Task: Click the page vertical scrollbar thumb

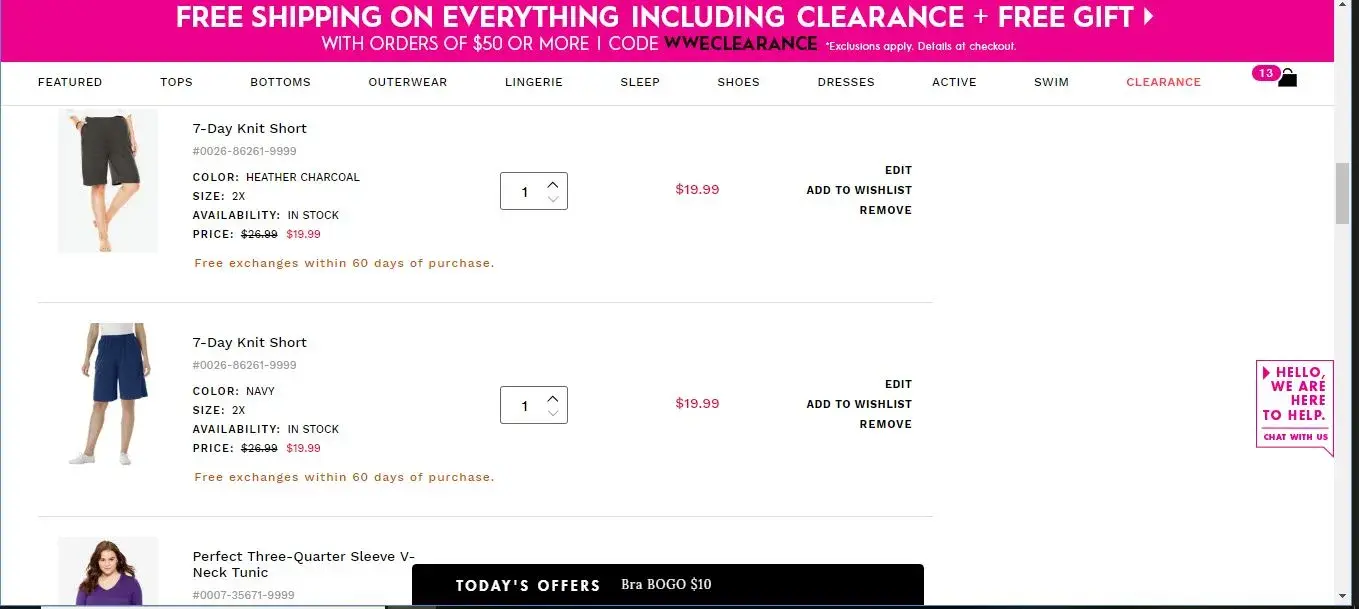Action: (x=1343, y=193)
